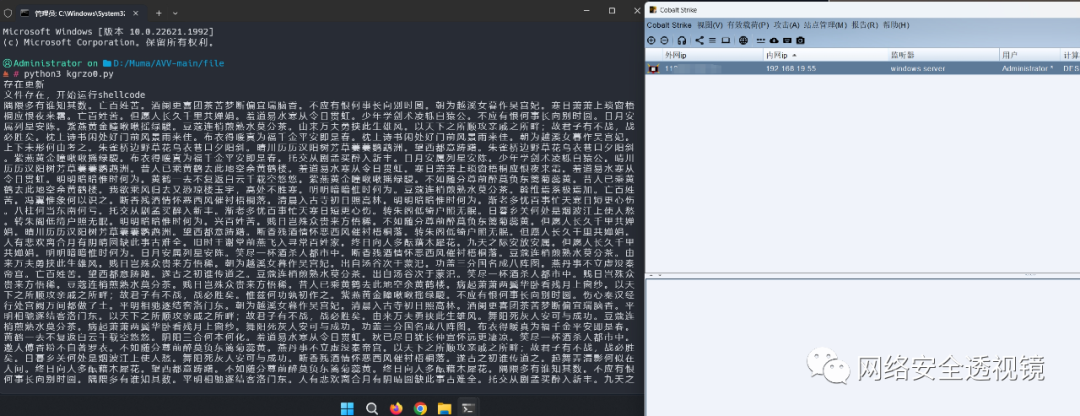The image size is (1080, 416).
Task: Click the D:/Muma/AVV-main/file path in prompt
Action: pyautogui.click(x=169, y=63)
